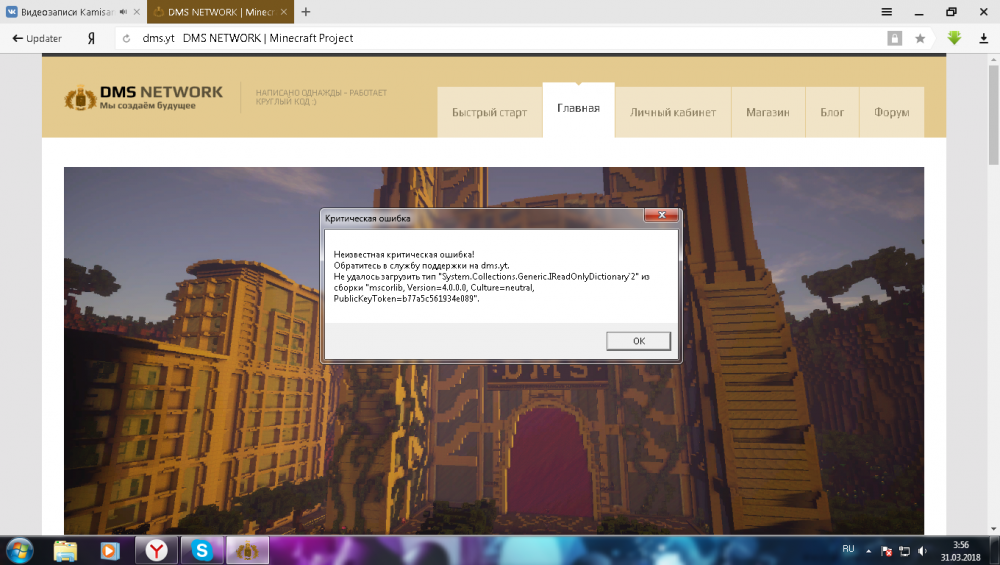Mute audio on the VK browser tab
The image size is (1000, 565).
(123, 12)
